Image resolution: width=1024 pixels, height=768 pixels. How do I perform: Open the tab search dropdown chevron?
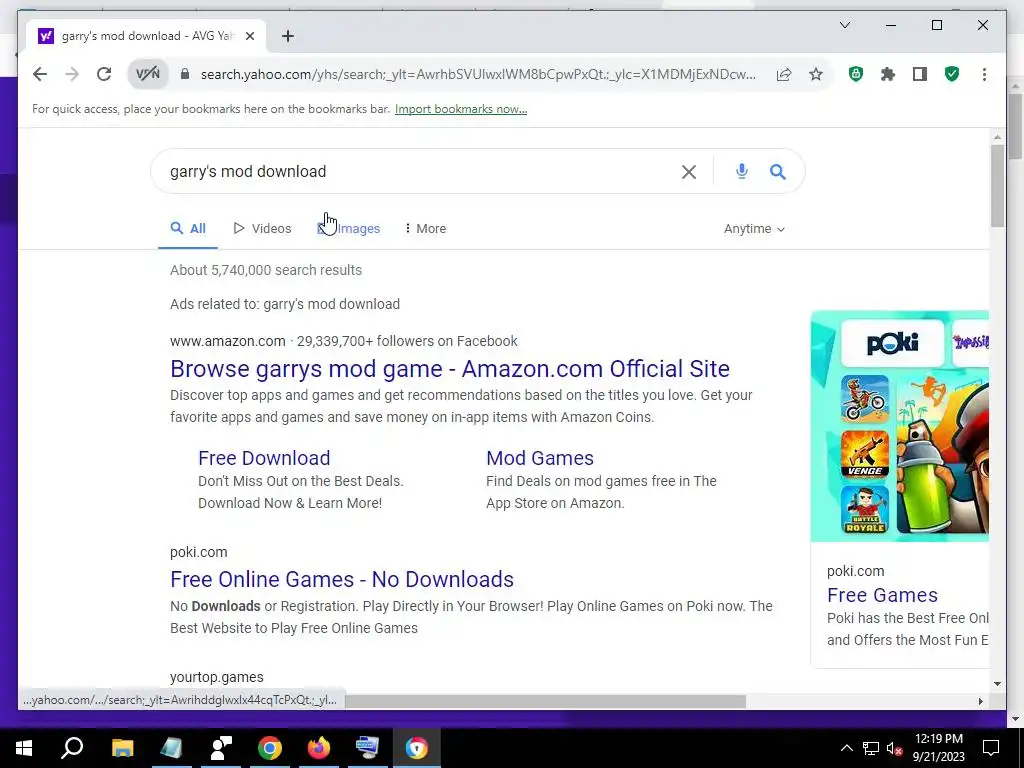point(844,25)
